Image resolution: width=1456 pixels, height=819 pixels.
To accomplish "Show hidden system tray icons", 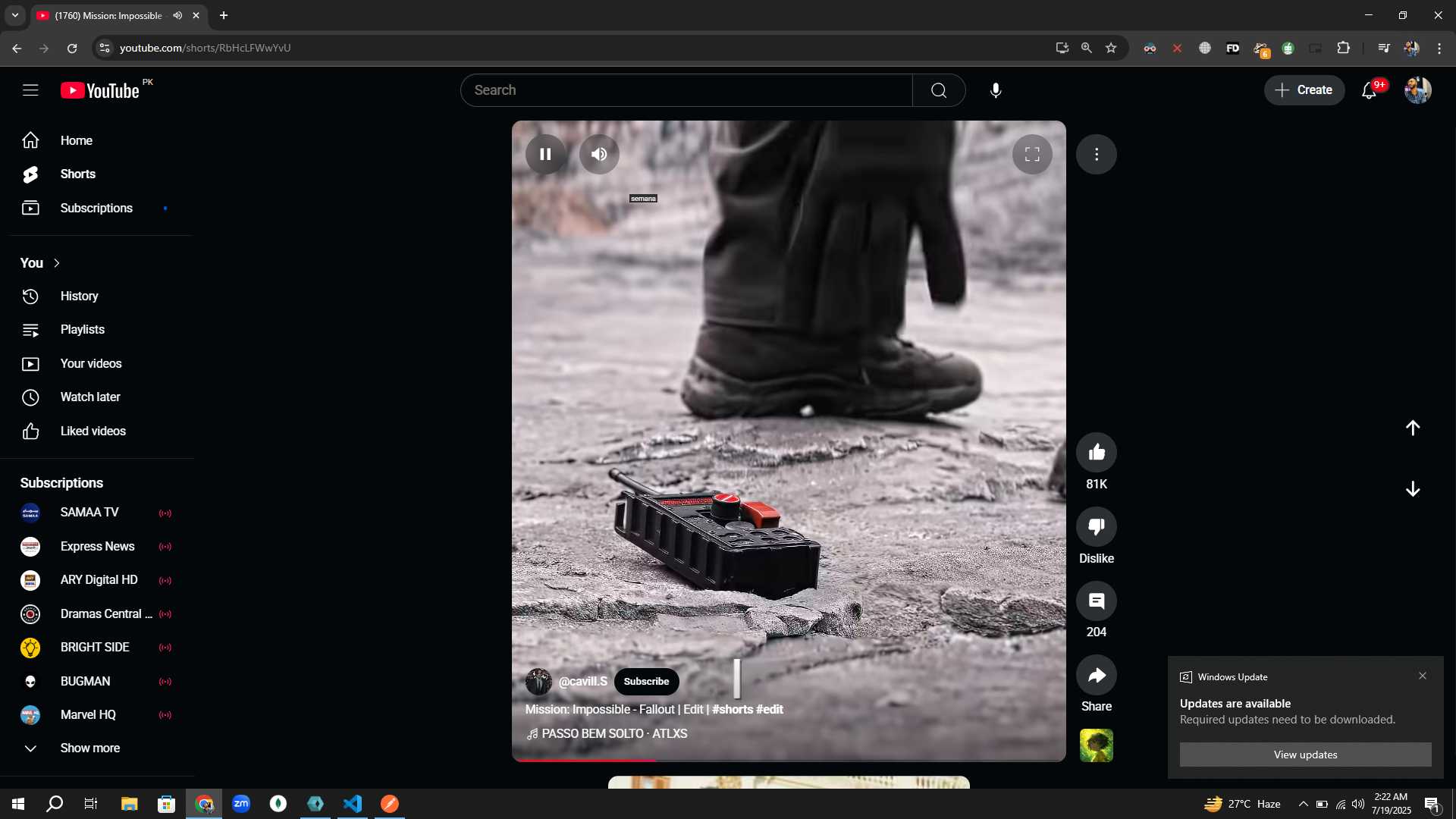I will 1303,804.
